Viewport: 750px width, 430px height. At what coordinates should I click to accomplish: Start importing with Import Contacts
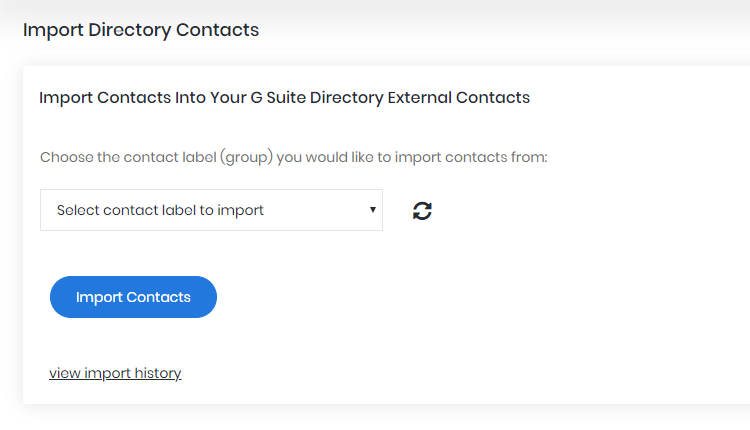(x=133, y=297)
